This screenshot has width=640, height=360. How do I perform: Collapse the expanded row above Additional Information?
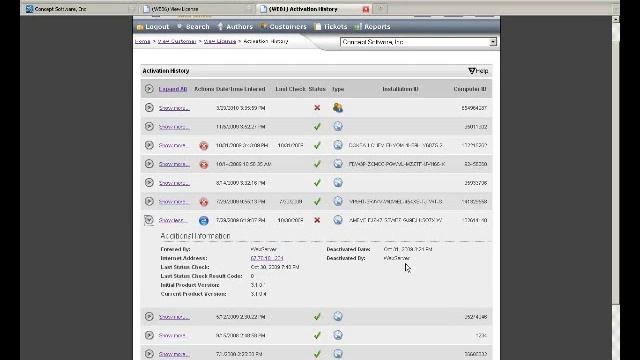click(x=149, y=220)
